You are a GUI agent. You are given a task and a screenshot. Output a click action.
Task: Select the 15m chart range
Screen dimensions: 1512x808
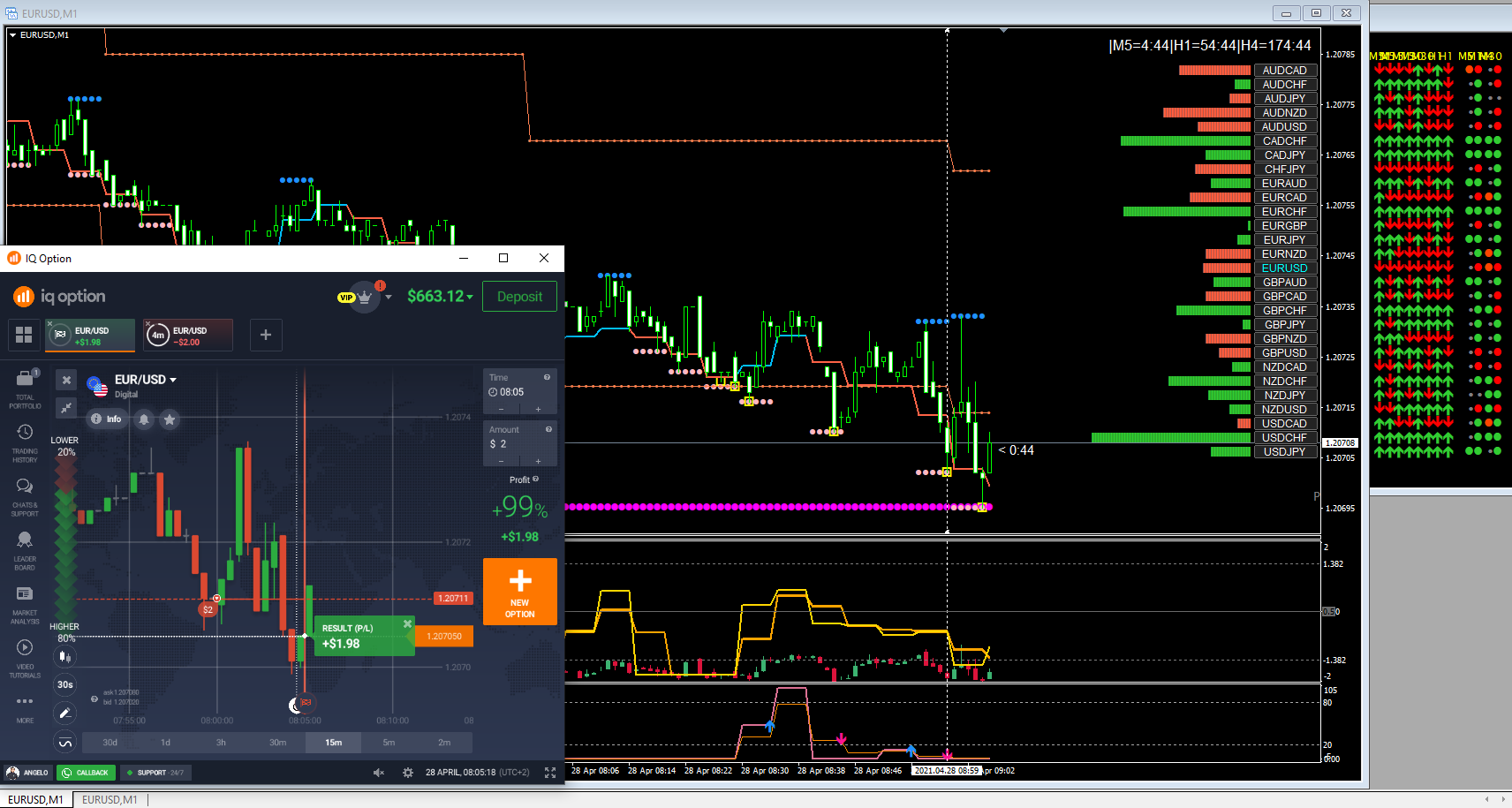333,743
